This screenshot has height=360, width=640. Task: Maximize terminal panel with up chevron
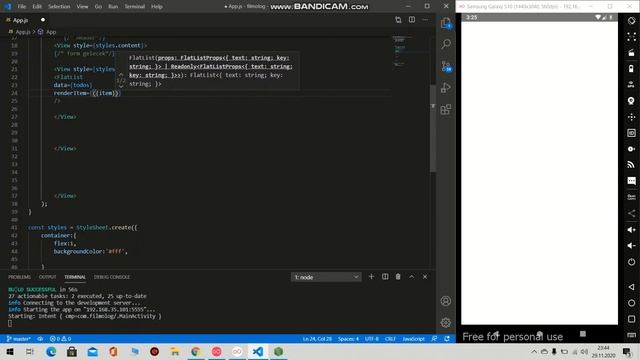coord(411,277)
